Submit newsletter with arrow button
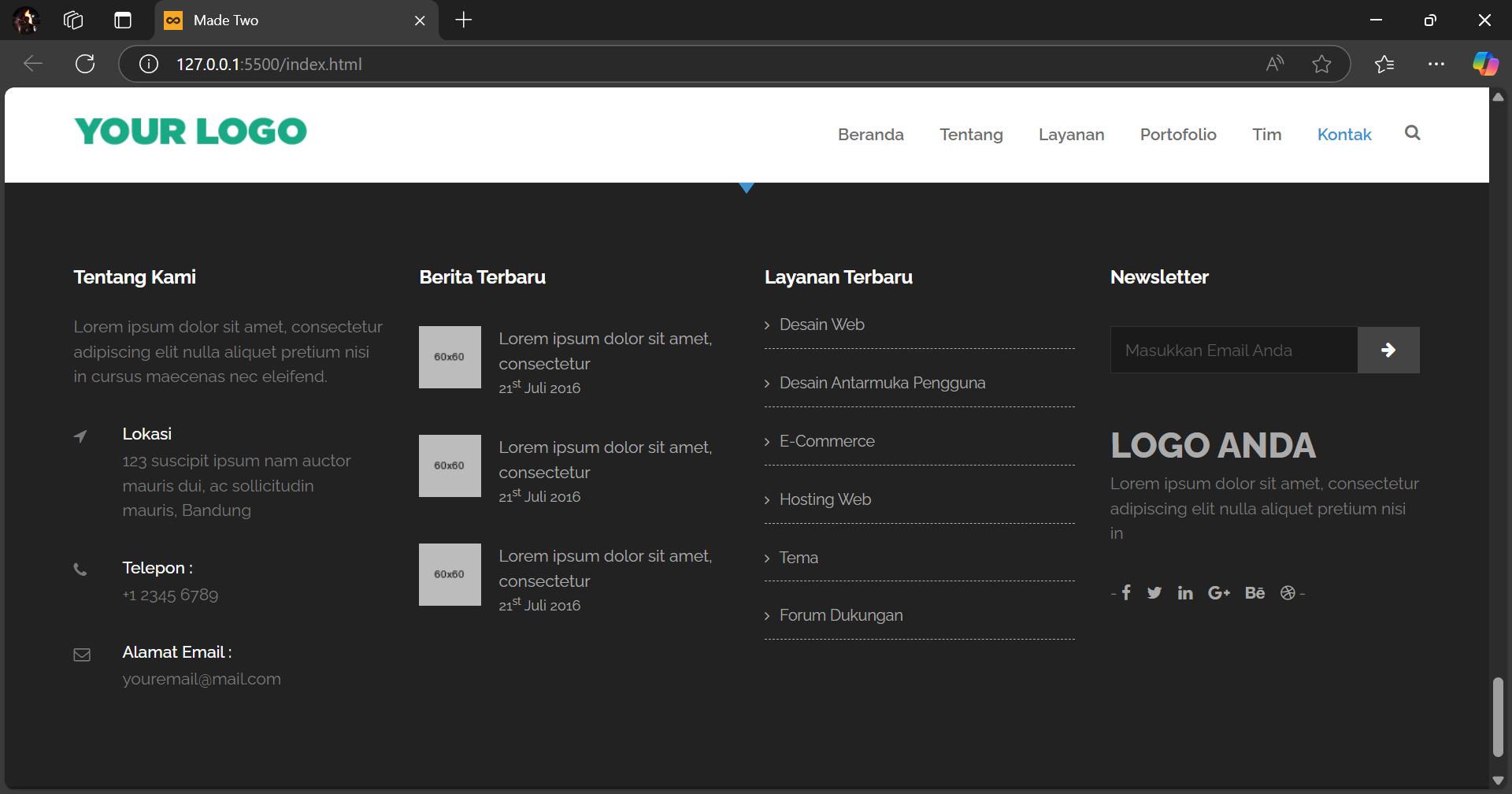The height and width of the screenshot is (794, 1512). pyautogui.click(x=1388, y=350)
